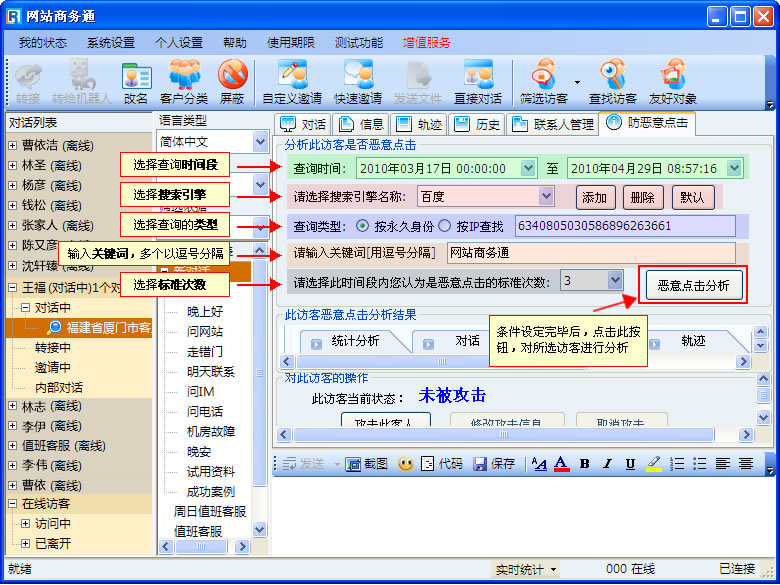This screenshot has width=780, height=585.
Task: Pick font color red A swatch
Action: pos(561,464)
